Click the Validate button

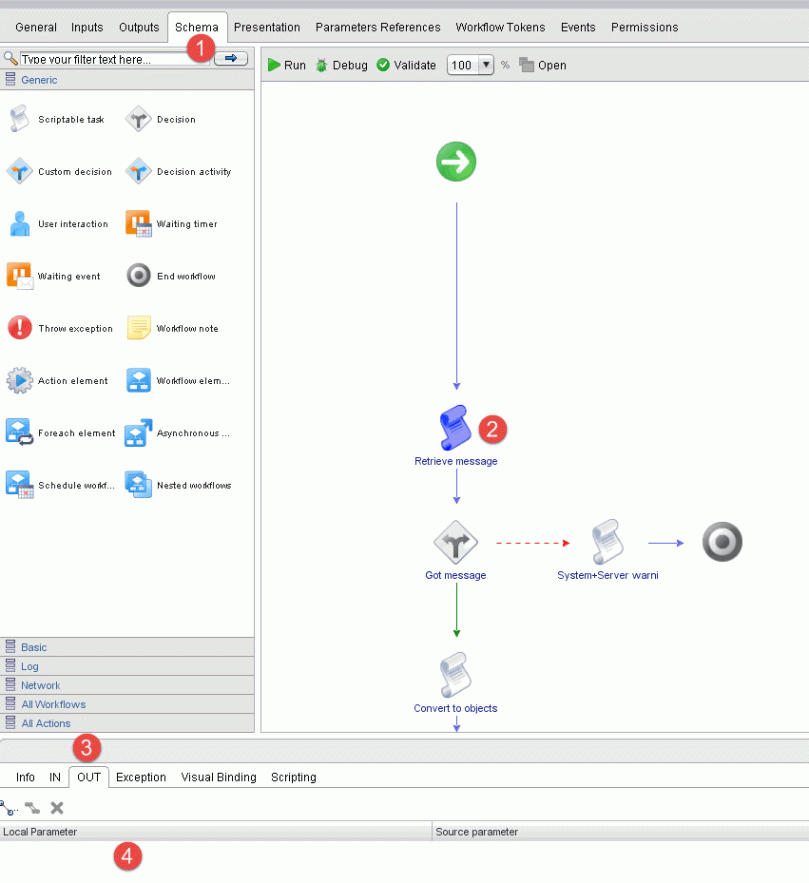tap(406, 65)
